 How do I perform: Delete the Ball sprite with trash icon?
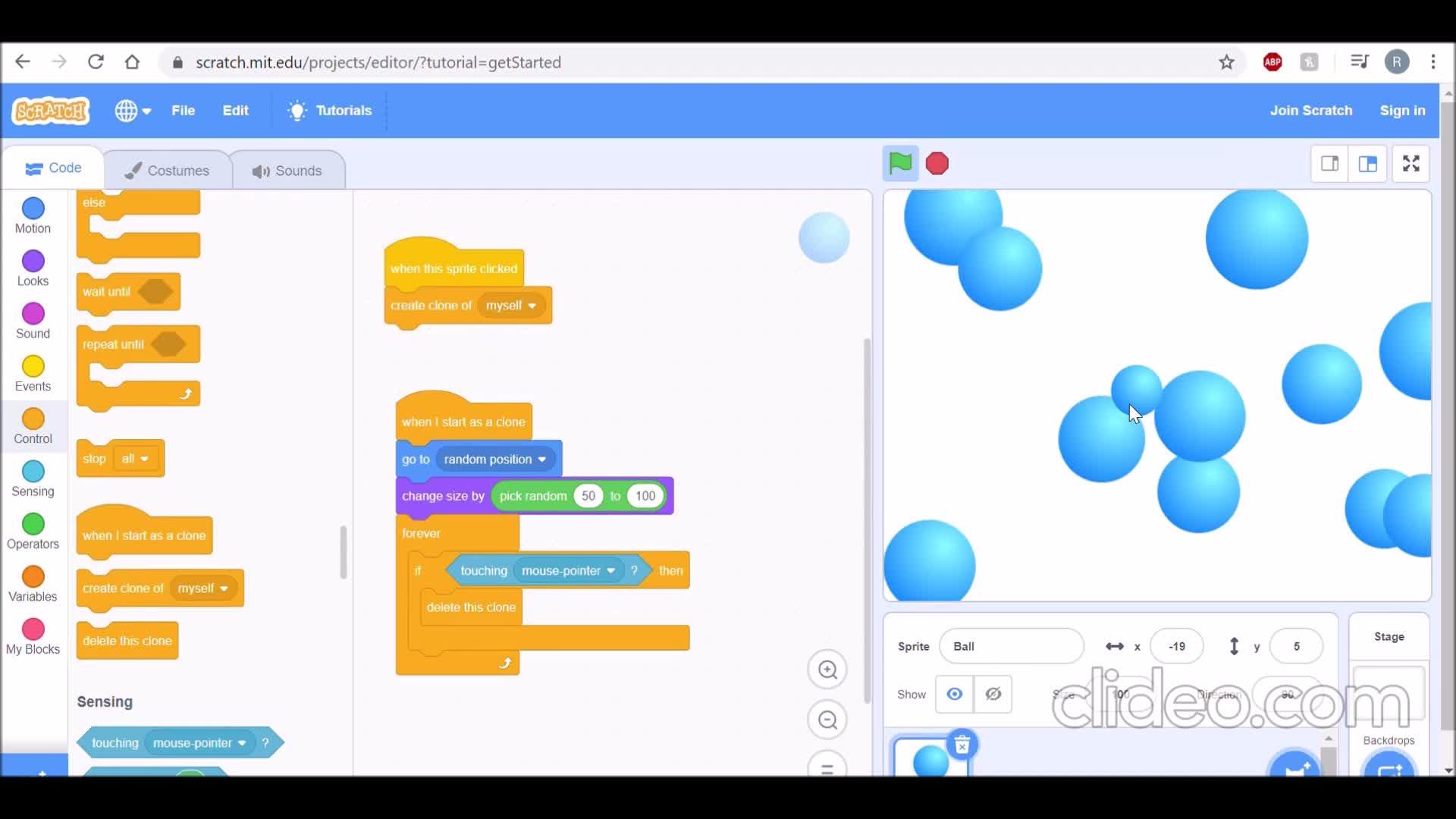962,745
